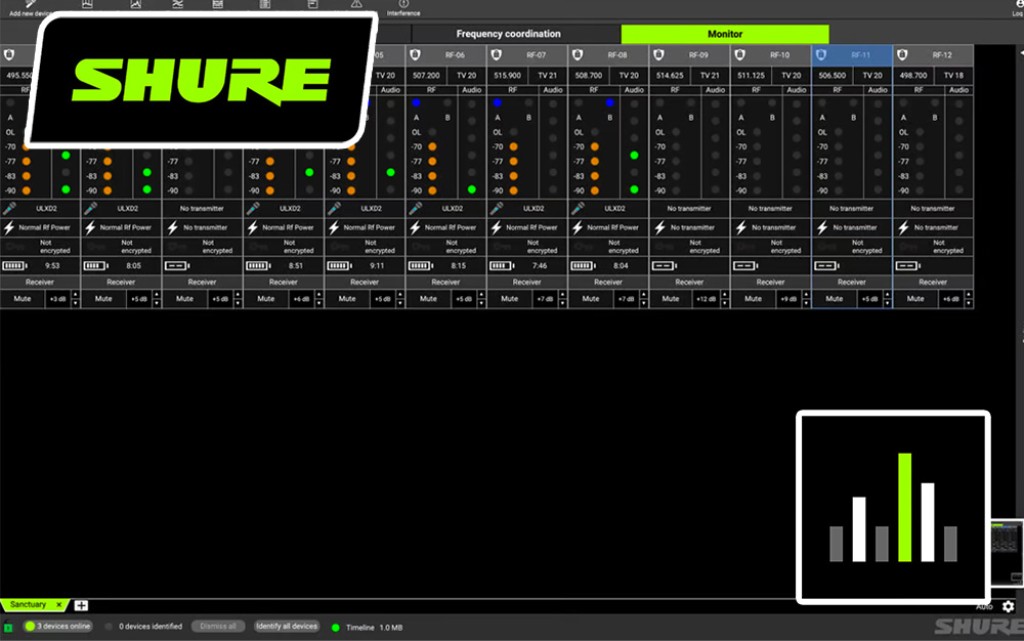Click the TV 18 channel field
Viewport: 1024px width, 641px height.
click(953, 75)
